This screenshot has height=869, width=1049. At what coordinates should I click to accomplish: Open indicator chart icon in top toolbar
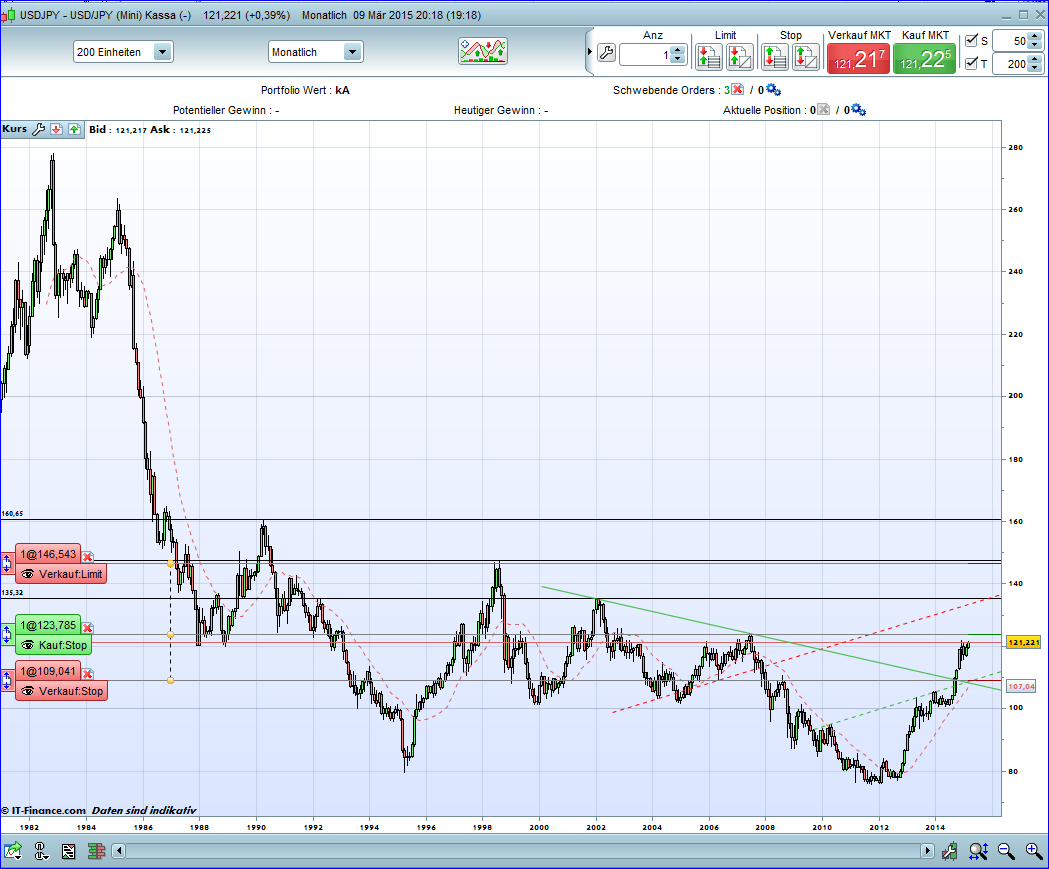click(x=483, y=52)
